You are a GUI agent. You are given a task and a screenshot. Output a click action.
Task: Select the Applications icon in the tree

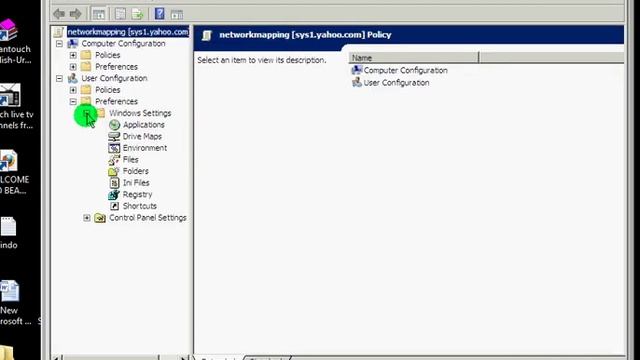pos(114,125)
